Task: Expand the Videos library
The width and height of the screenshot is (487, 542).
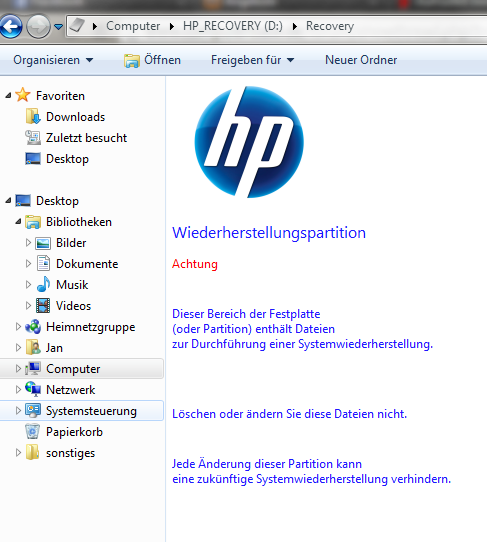Action: click(28, 306)
